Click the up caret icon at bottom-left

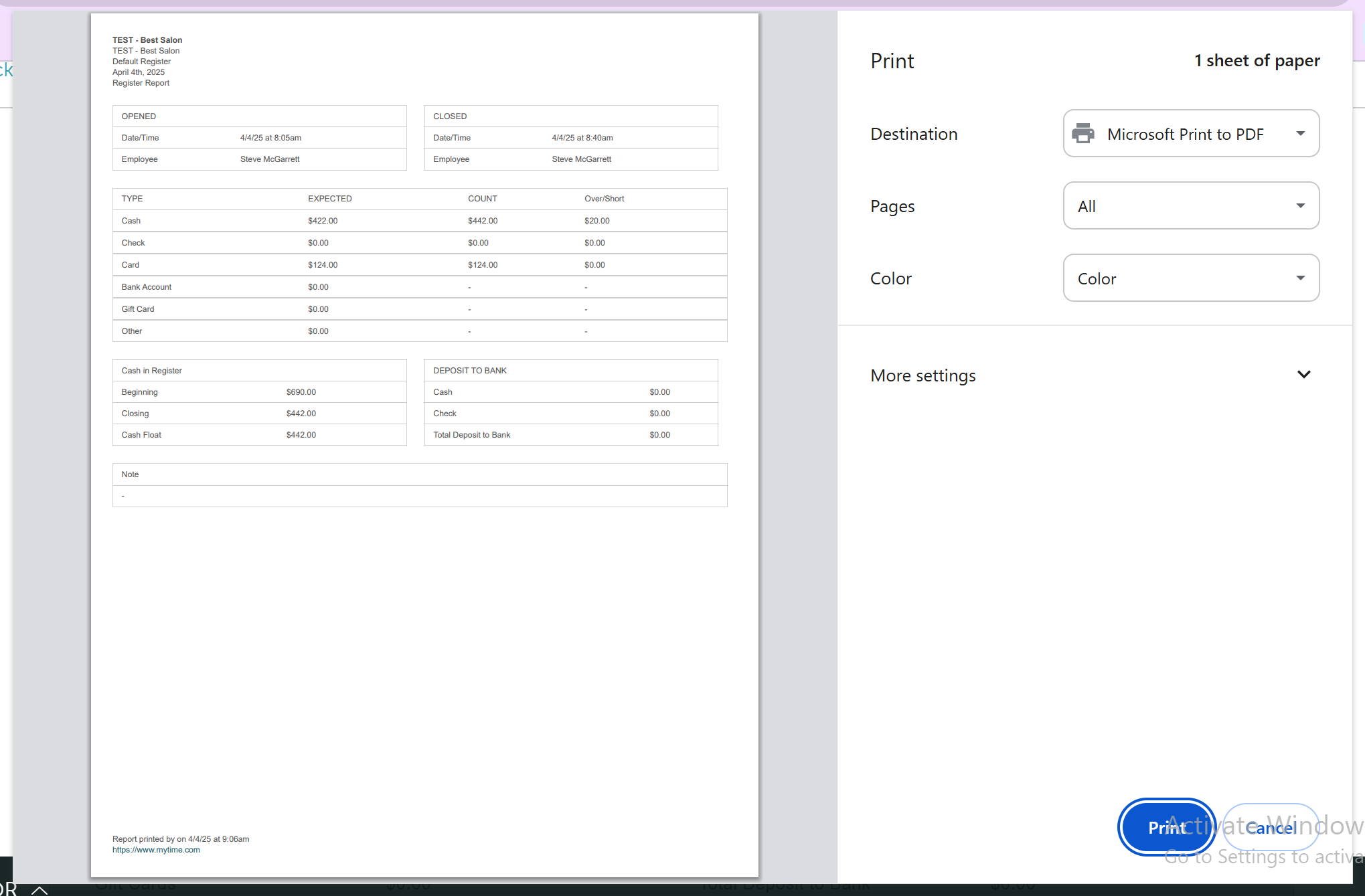tap(39, 890)
